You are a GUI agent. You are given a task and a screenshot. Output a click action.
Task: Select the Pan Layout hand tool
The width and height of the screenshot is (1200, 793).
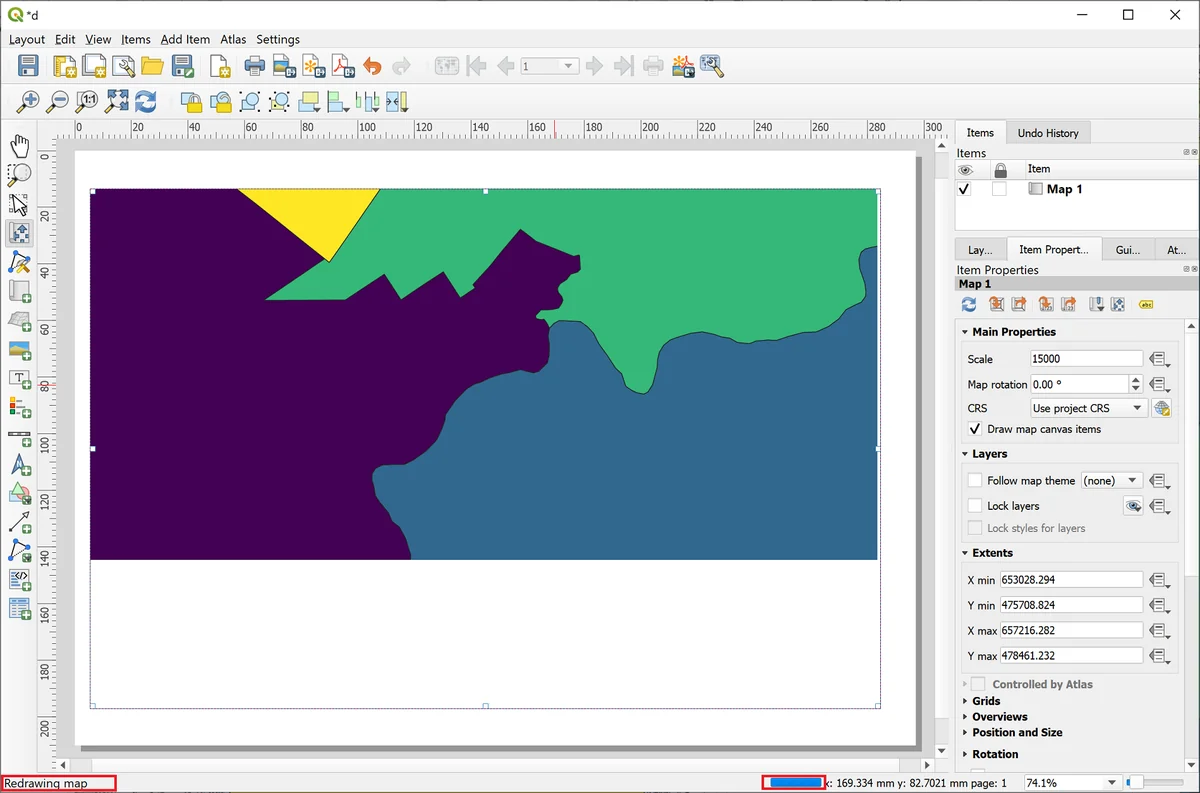coord(19,146)
